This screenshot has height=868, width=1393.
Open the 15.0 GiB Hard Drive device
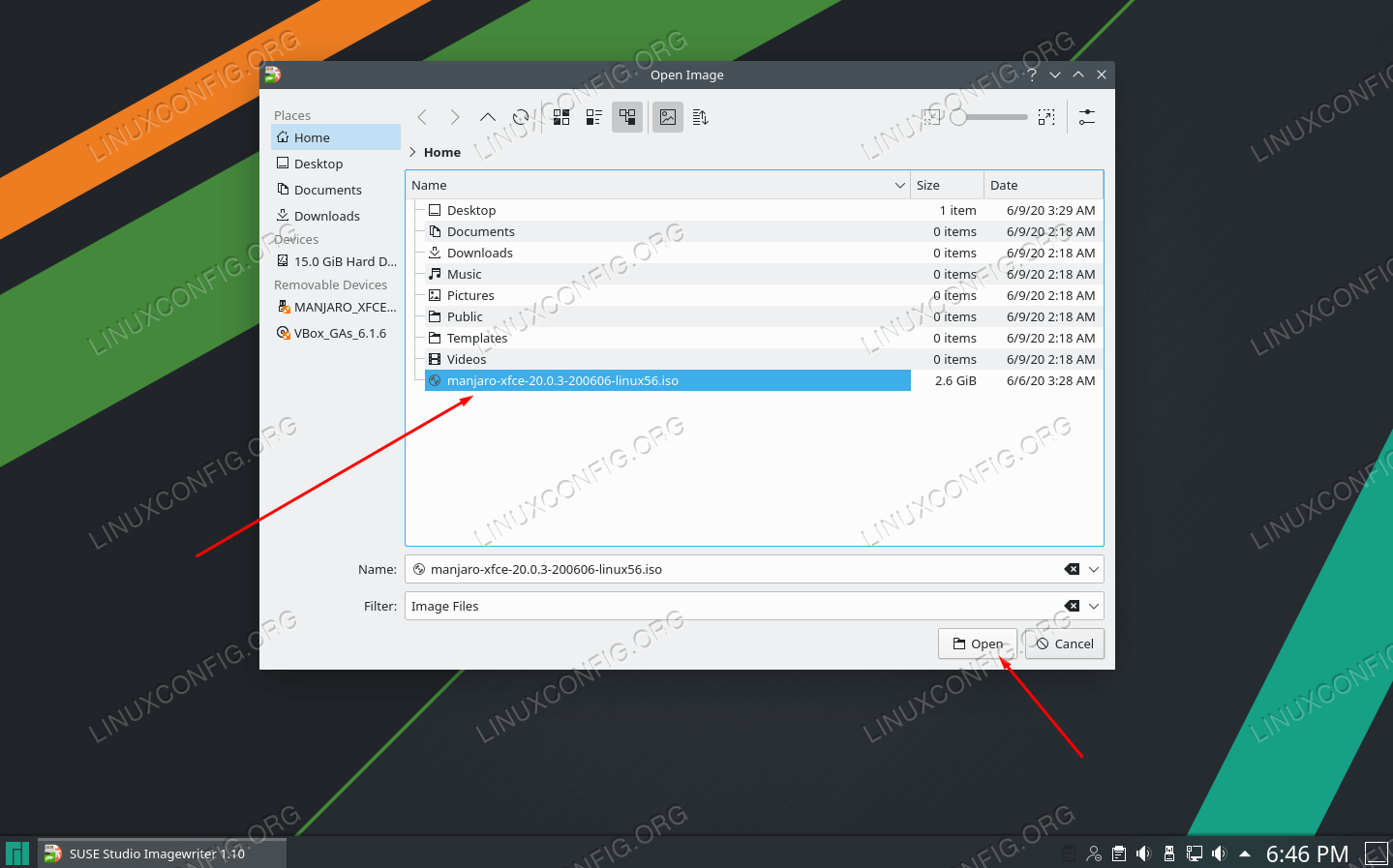coord(336,261)
